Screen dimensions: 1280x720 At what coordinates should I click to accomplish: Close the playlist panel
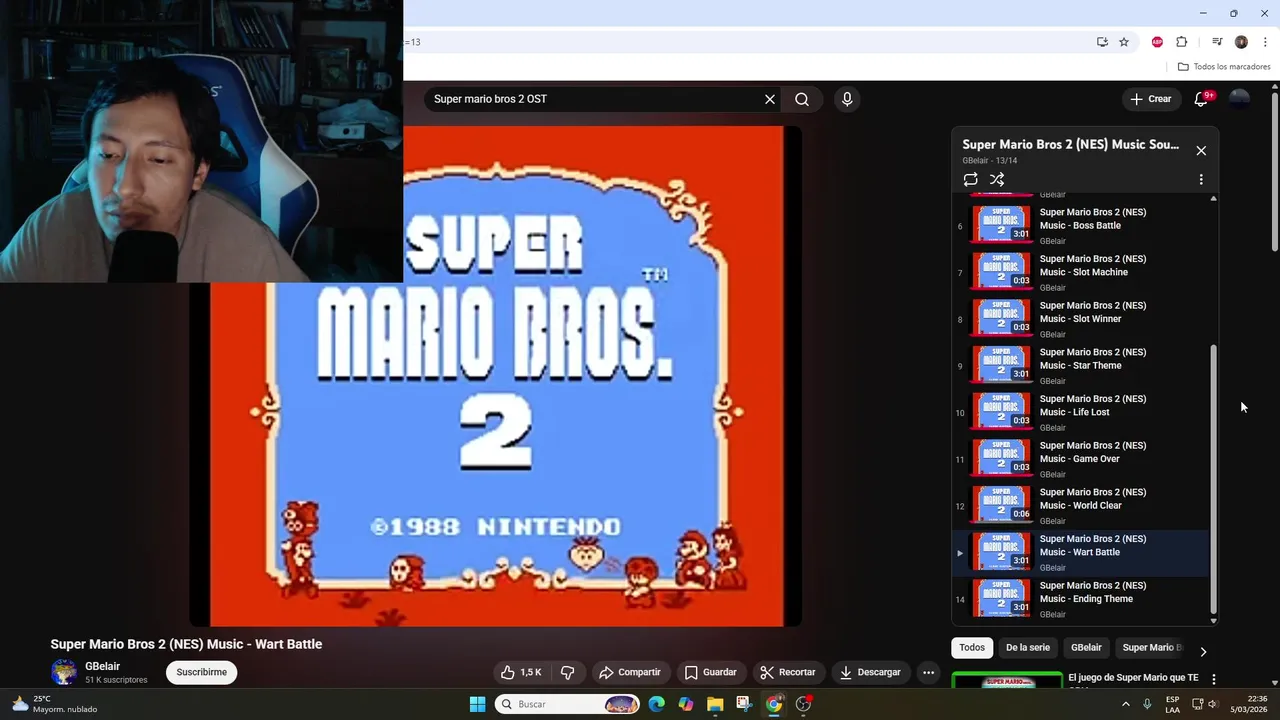coord(1201,151)
